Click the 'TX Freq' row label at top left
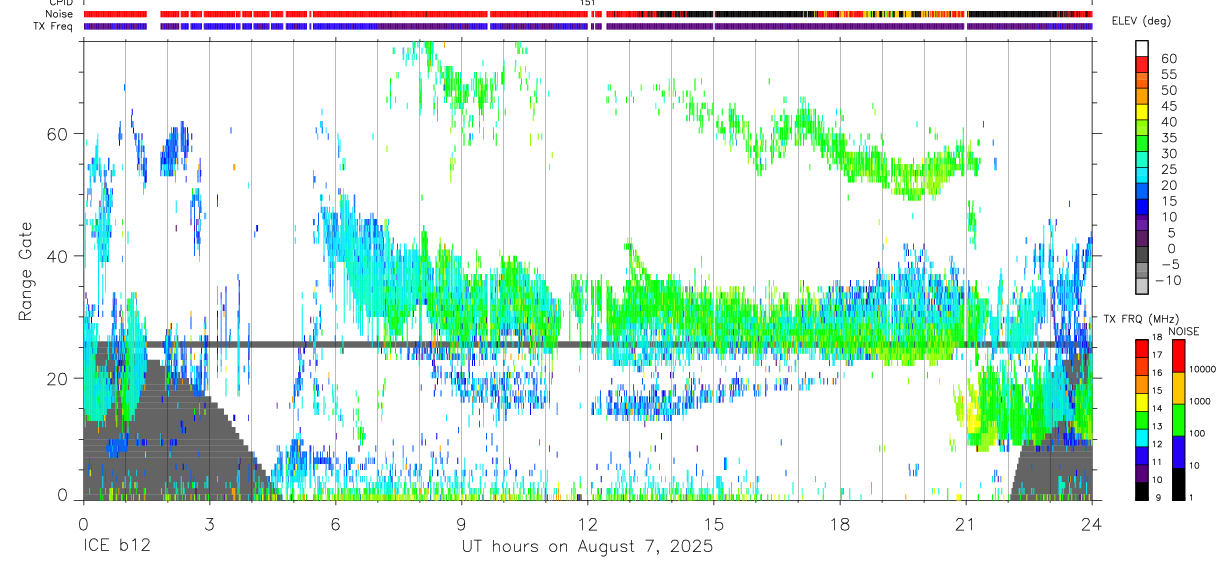 point(54,26)
